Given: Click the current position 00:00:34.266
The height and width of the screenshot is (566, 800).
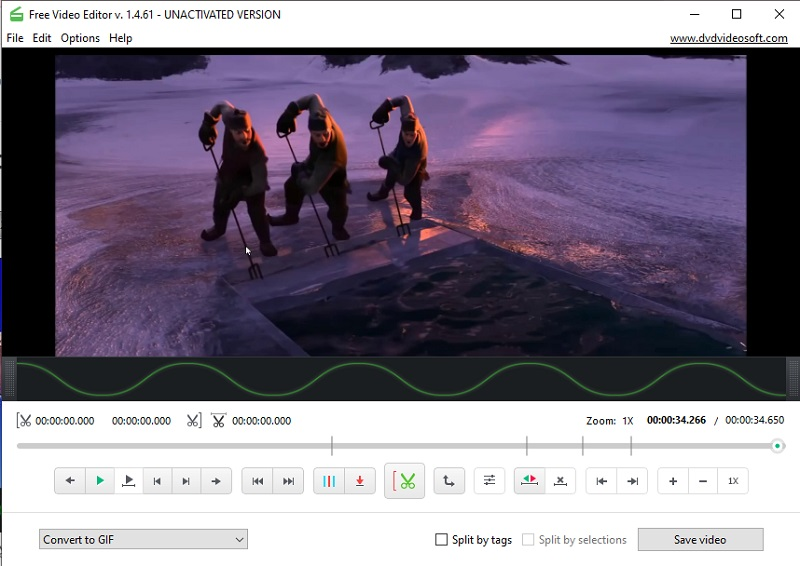Looking at the screenshot, I should click(x=676, y=420).
